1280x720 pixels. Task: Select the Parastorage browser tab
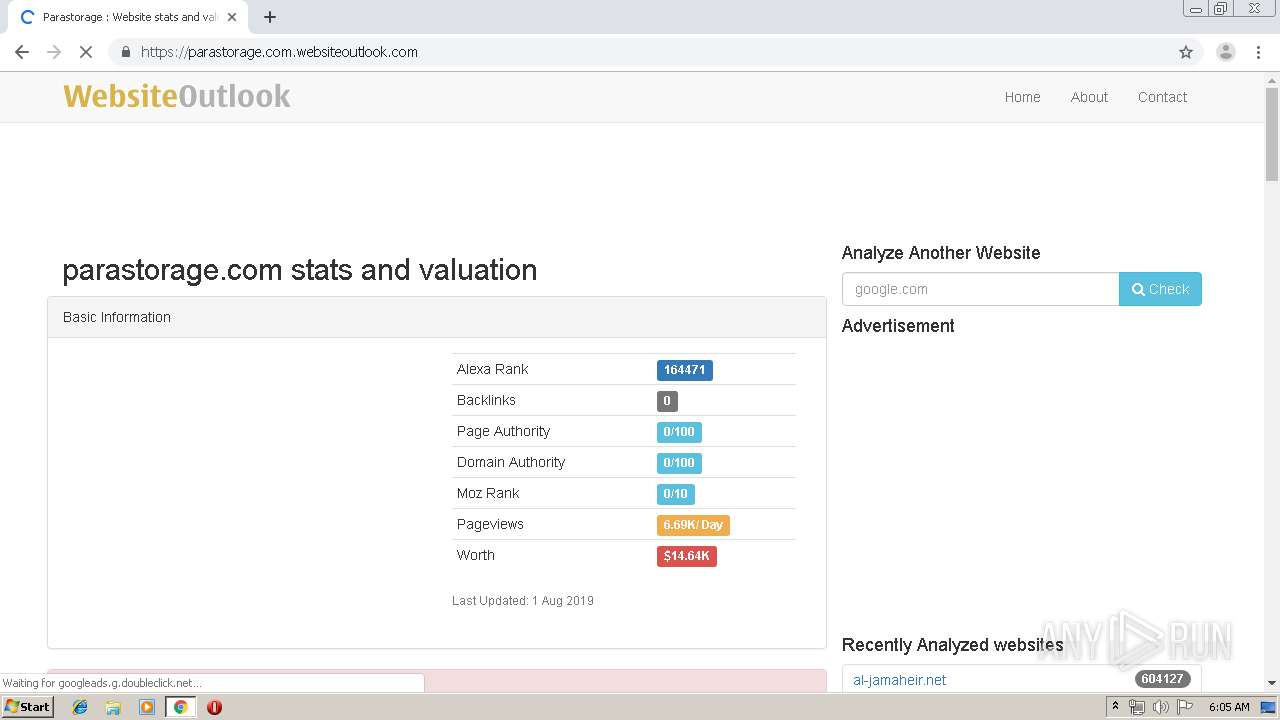tap(128, 17)
